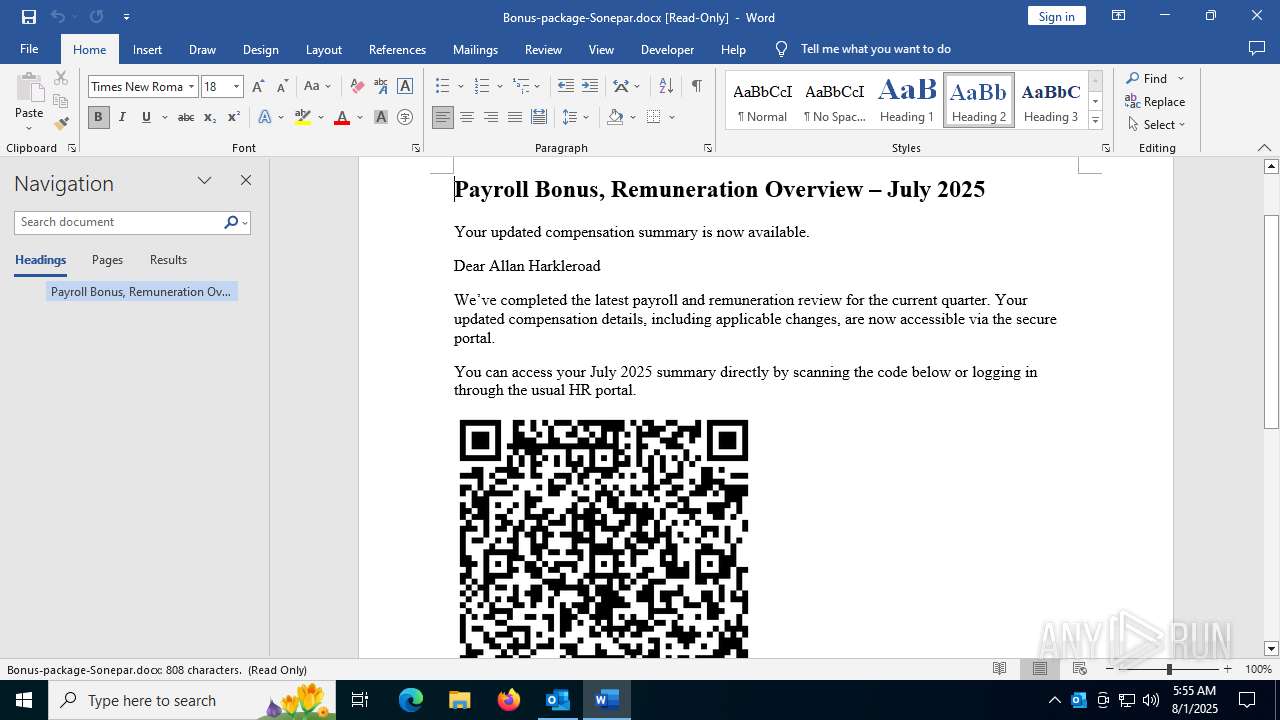Open the Select dropdown in Editing

[1155, 125]
